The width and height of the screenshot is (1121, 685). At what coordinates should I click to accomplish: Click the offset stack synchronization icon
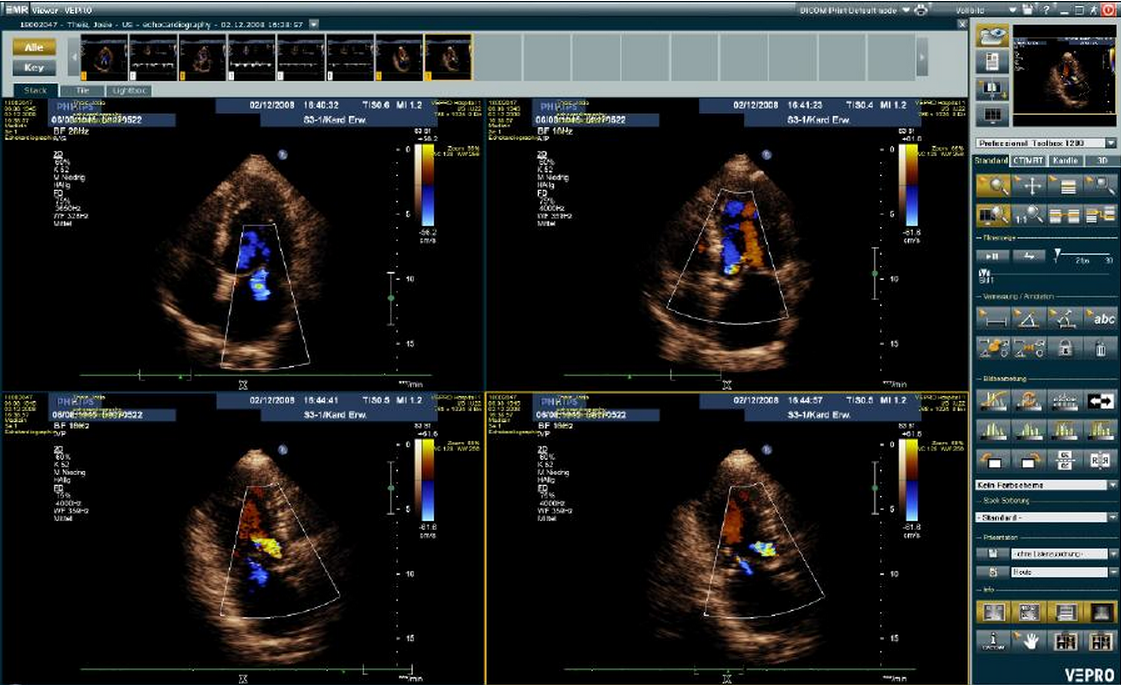tap(1100, 215)
